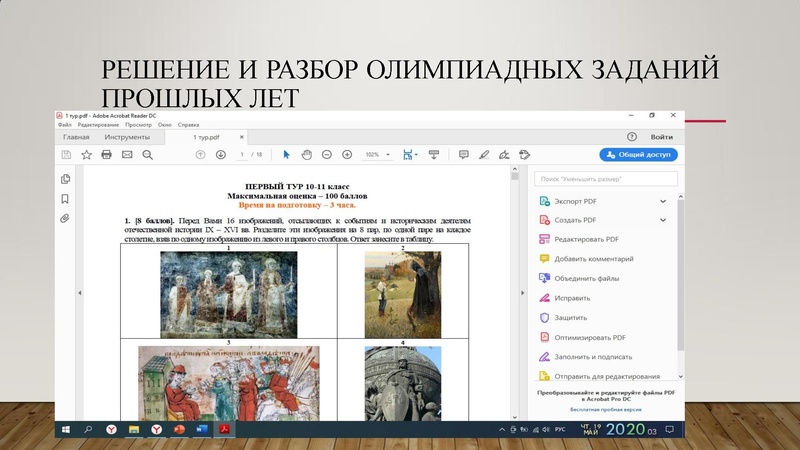Open the Окно menu
Screen dimensions: 800x450
[164, 124]
